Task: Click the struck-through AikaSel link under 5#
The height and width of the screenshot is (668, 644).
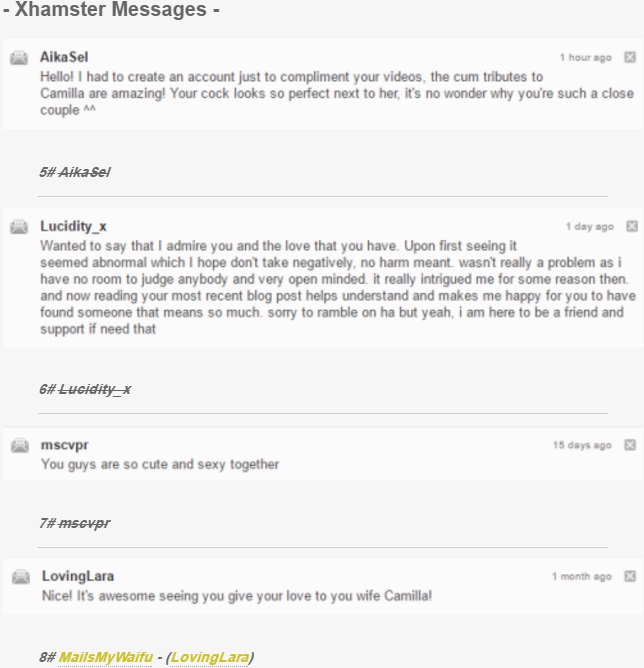Action: (x=84, y=172)
